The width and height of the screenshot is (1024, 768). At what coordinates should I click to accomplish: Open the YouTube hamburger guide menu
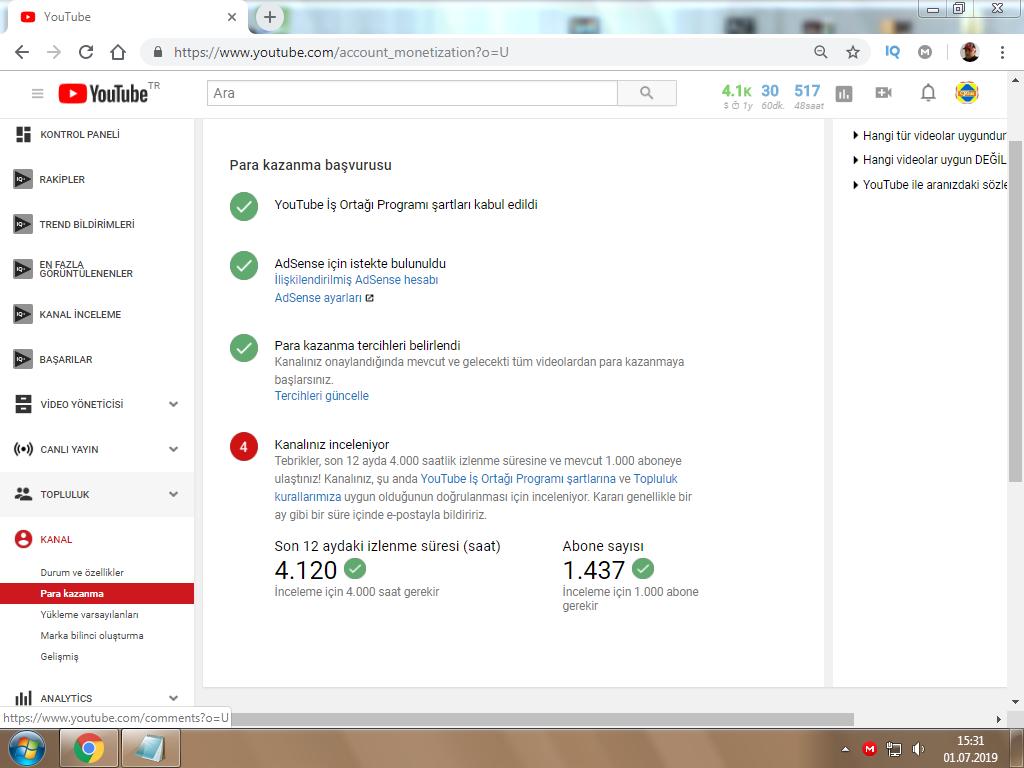tap(37, 93)
